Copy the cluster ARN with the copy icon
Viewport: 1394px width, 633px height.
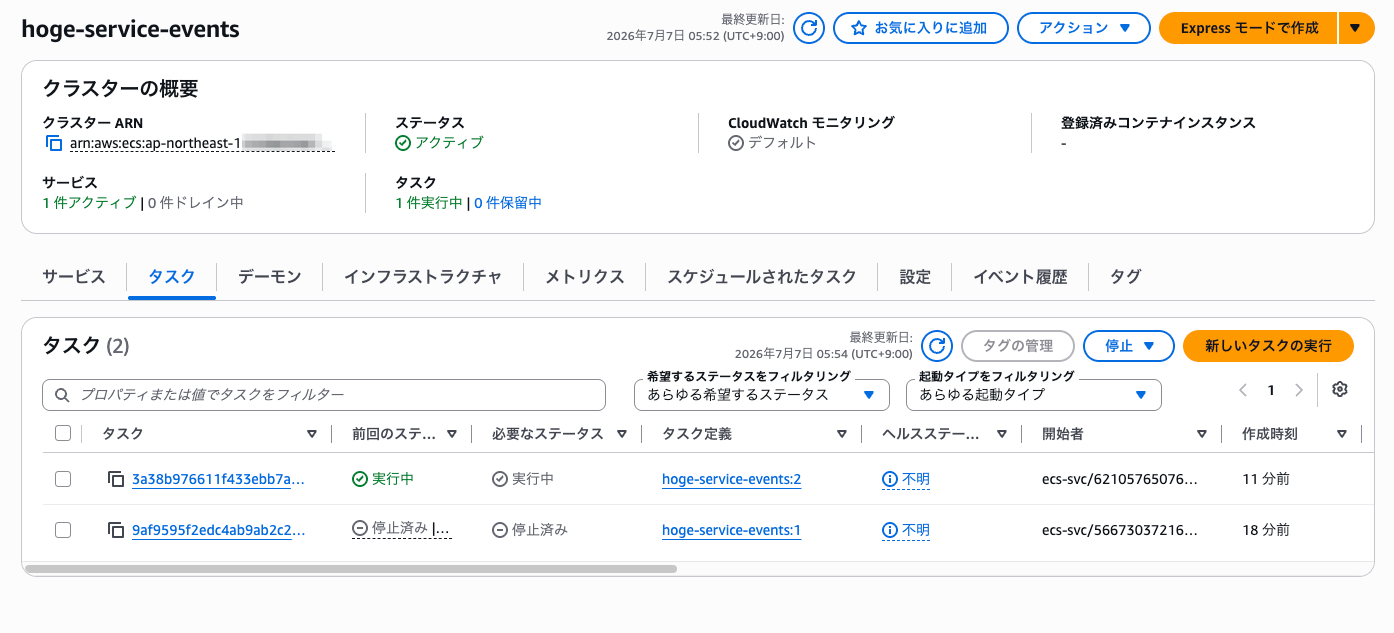pos(54,143)
